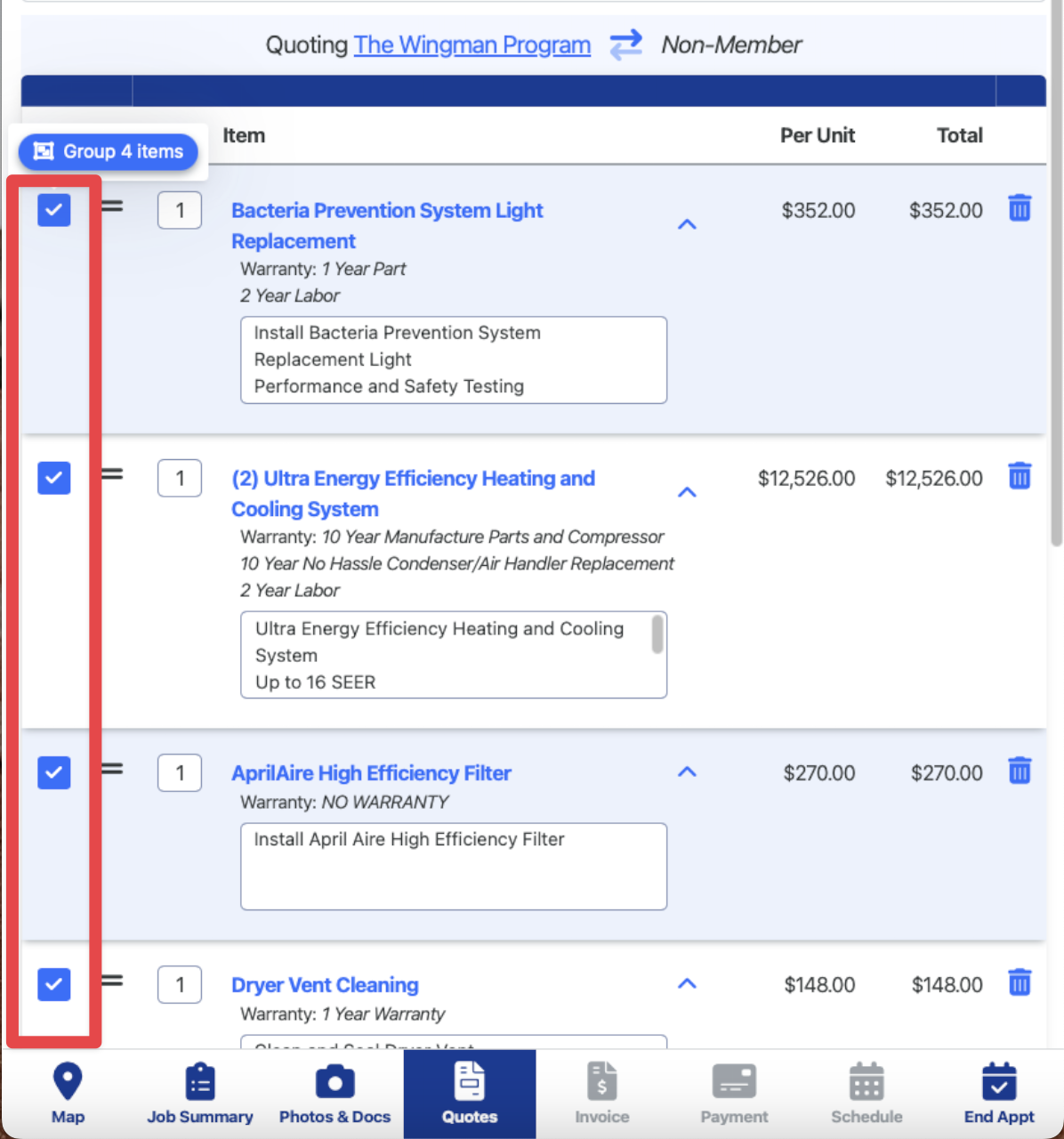The height and width of the screenshot is (1139, 1064).
Task: Edit quantity field for Bacteria Prevention item
Action: [180, 211]
